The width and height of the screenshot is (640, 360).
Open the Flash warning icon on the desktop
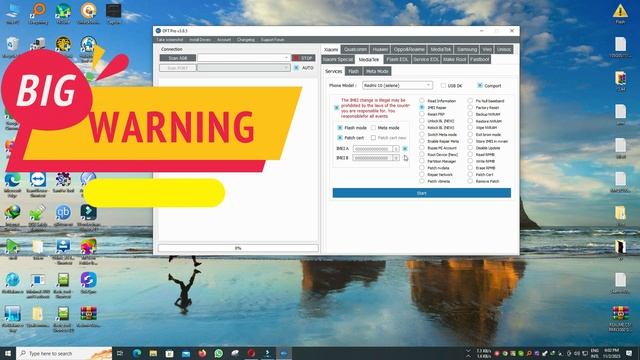[620, 13]
